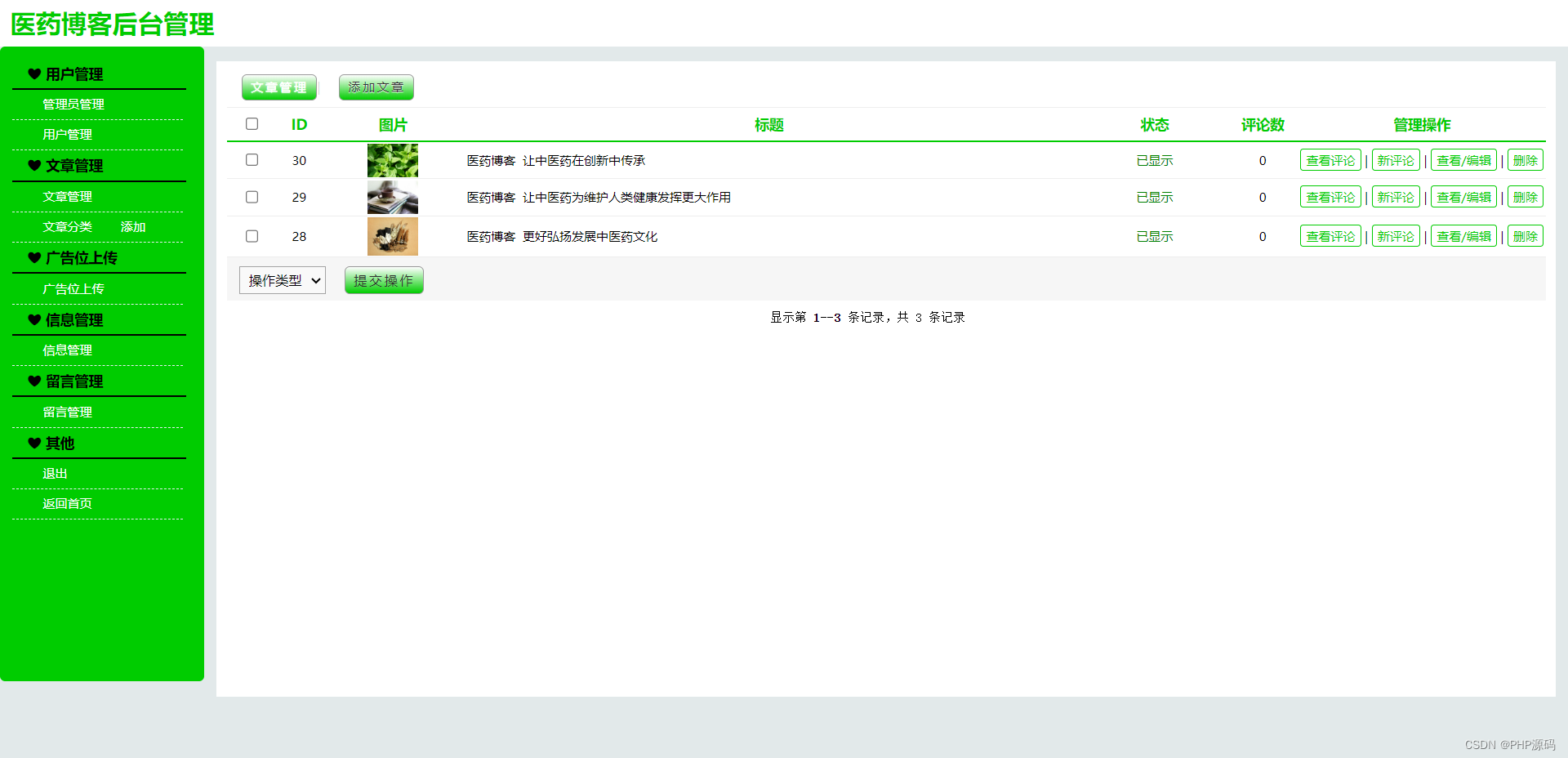Click the heart icon beside 信息管理 header
1568x758 pixels.
(34, 320)
